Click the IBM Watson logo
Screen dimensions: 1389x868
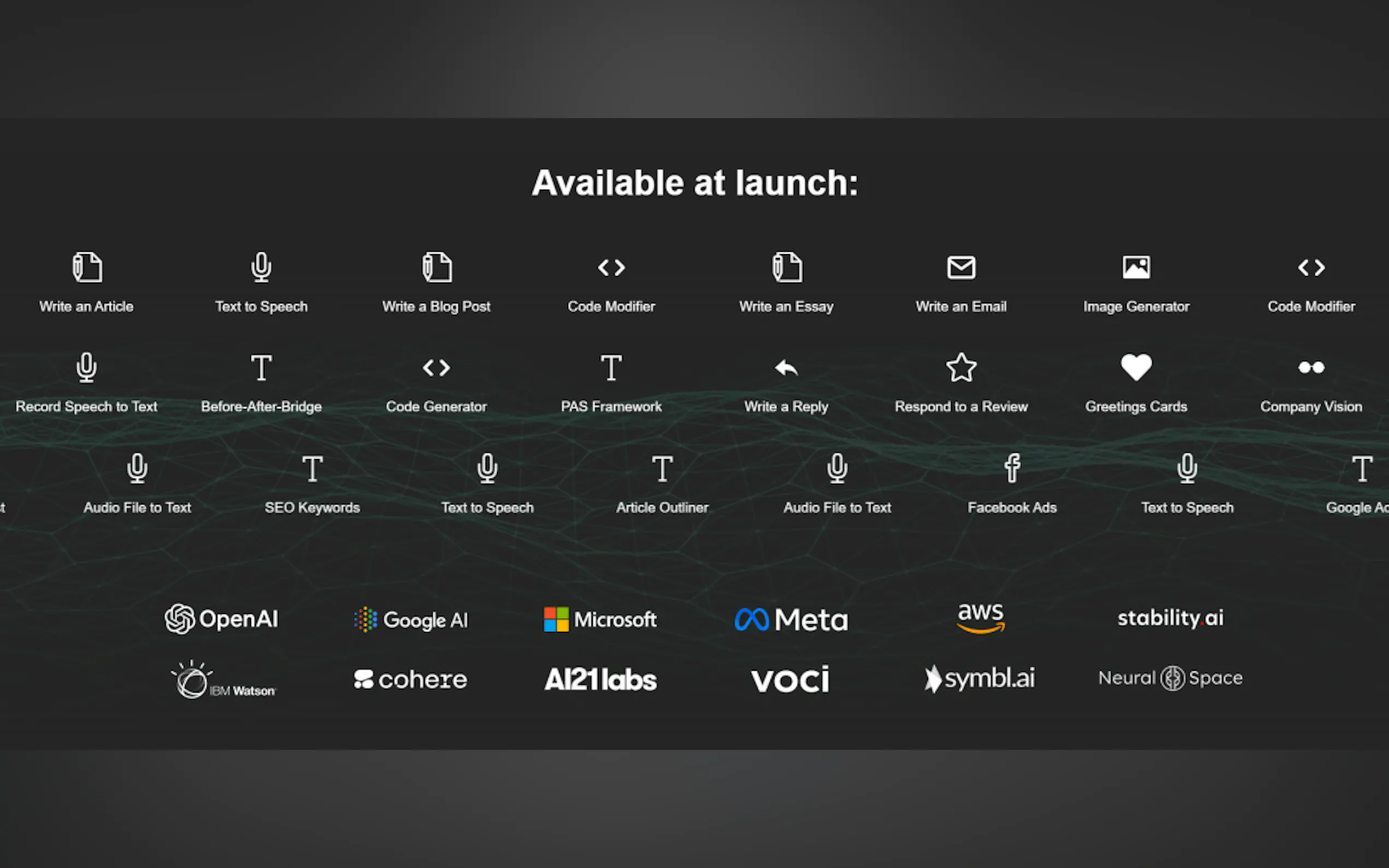pos(223,680)
